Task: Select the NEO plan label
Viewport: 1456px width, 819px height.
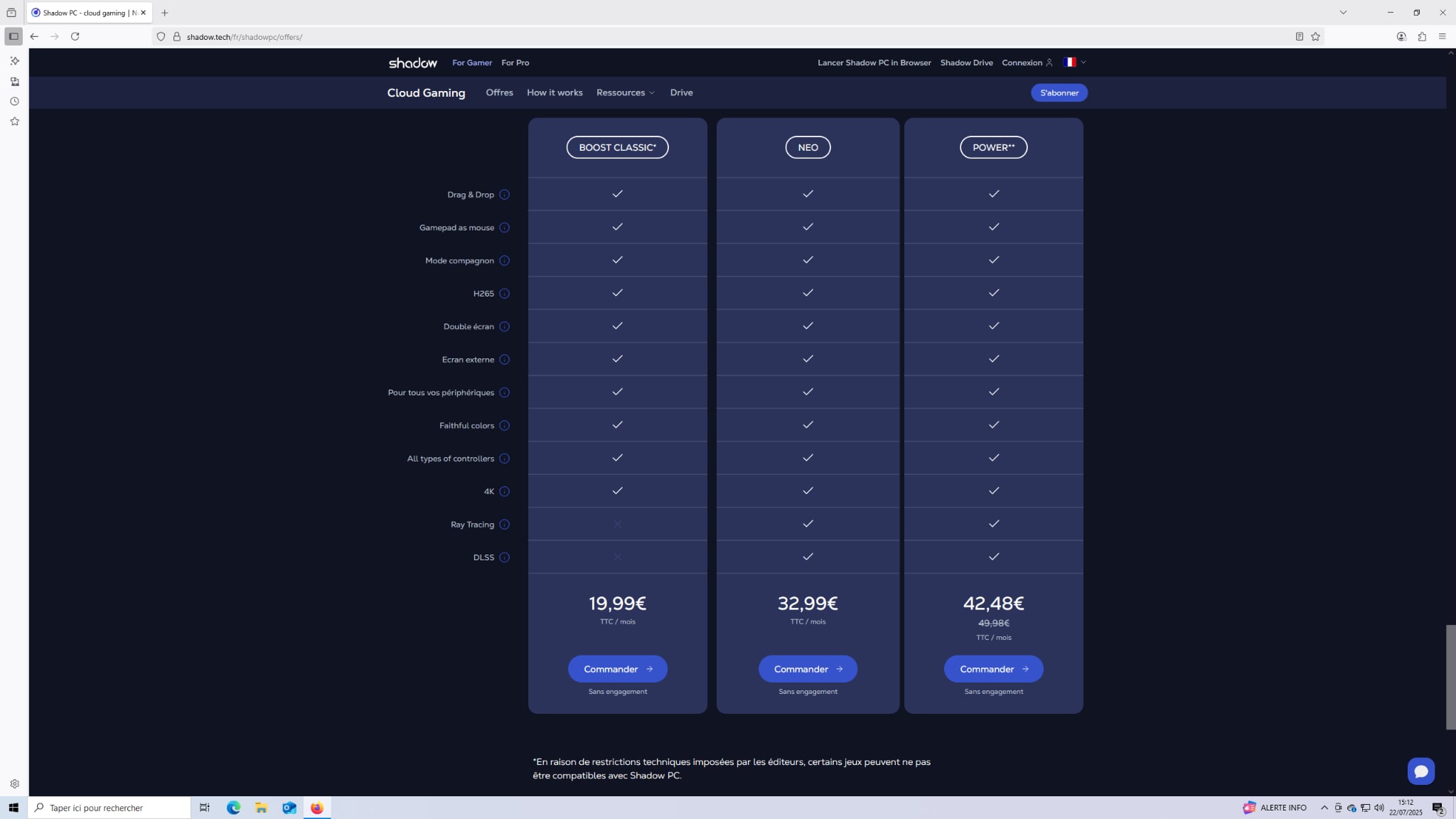Action: pyautogui.click(x=808, y=147)
